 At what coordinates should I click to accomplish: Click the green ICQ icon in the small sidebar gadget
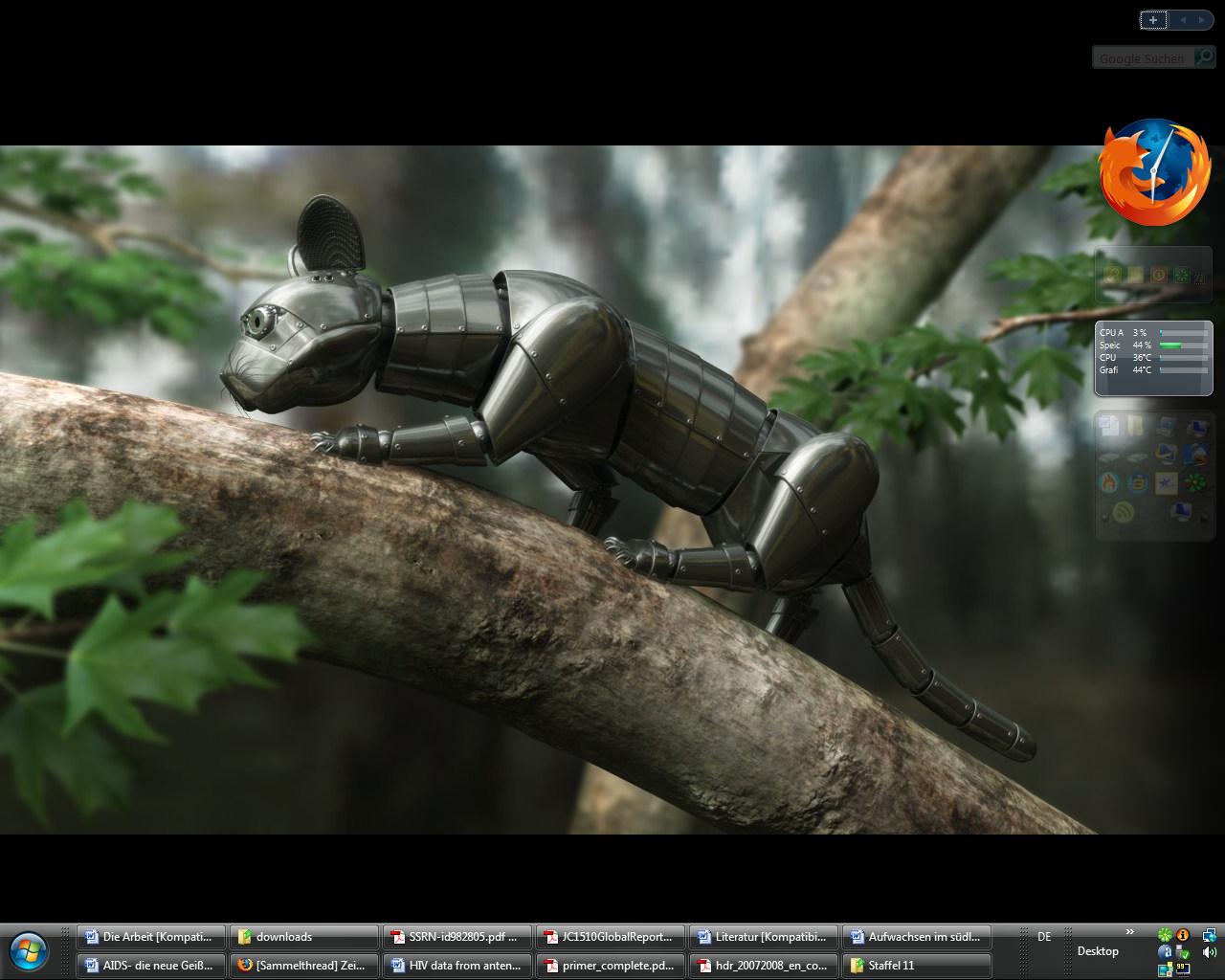click(1182, 275)
